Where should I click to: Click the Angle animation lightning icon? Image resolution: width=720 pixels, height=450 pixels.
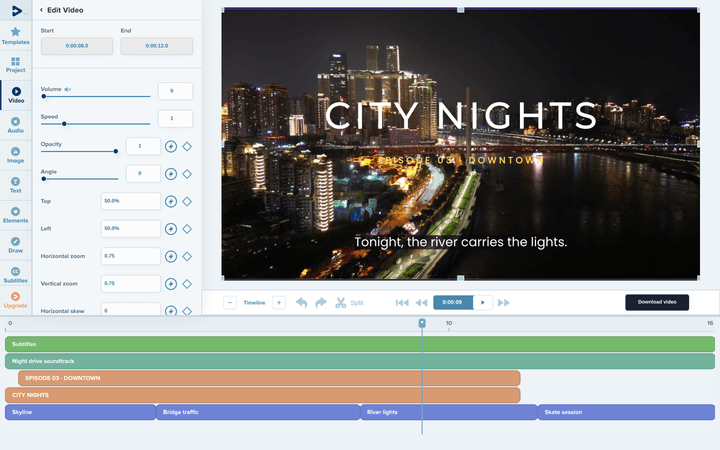pyautogui.click(x=171, y=174)
